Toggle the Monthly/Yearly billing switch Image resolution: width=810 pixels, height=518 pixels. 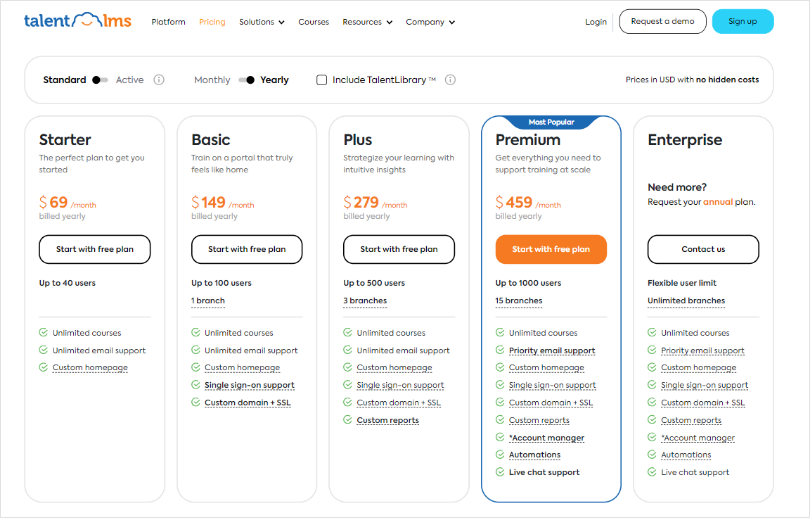click(x=246, y=80)
